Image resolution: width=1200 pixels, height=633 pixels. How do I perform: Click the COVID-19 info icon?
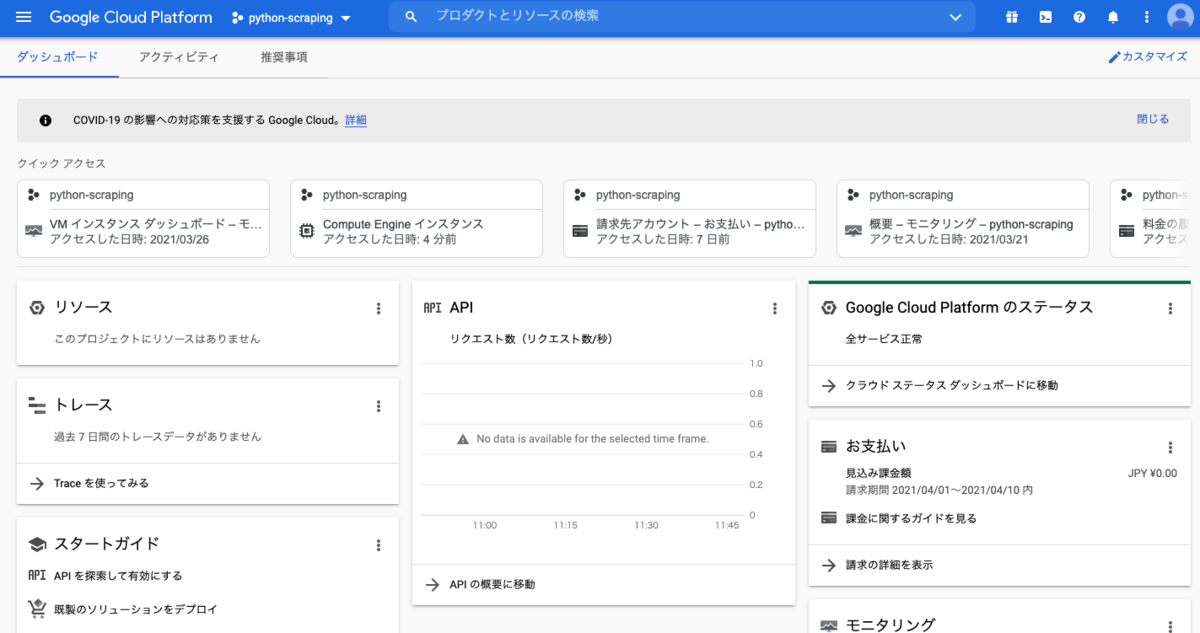tap(45, 120)
